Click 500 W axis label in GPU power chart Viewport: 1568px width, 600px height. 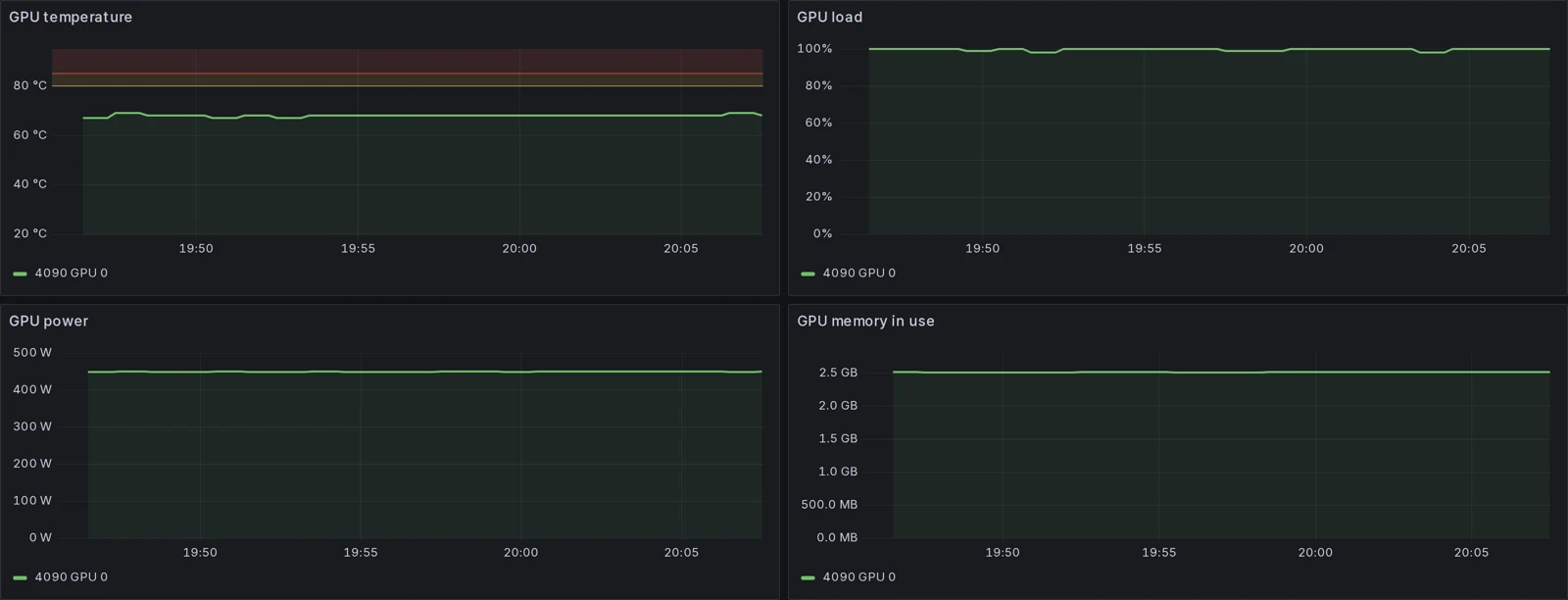pos(32,353)
